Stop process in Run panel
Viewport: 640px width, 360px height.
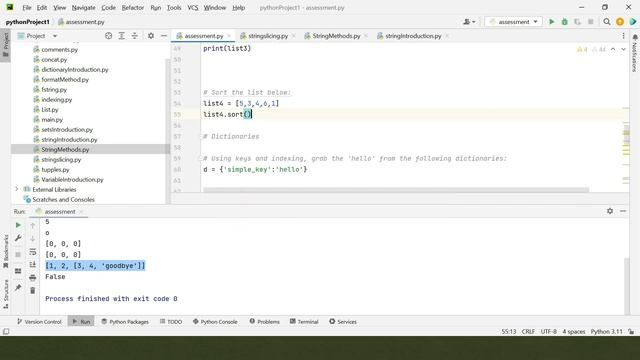pyautogui.click(x=18, y=254)
